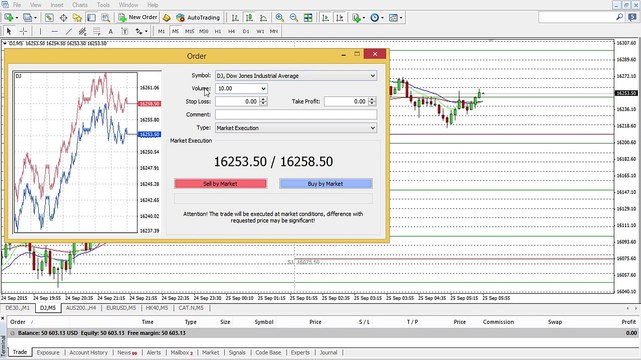Image resolution: width=641 pixels, height=360 pixels.
Task: Switch chart to candlesticks icon
Action: click(249, 18)
